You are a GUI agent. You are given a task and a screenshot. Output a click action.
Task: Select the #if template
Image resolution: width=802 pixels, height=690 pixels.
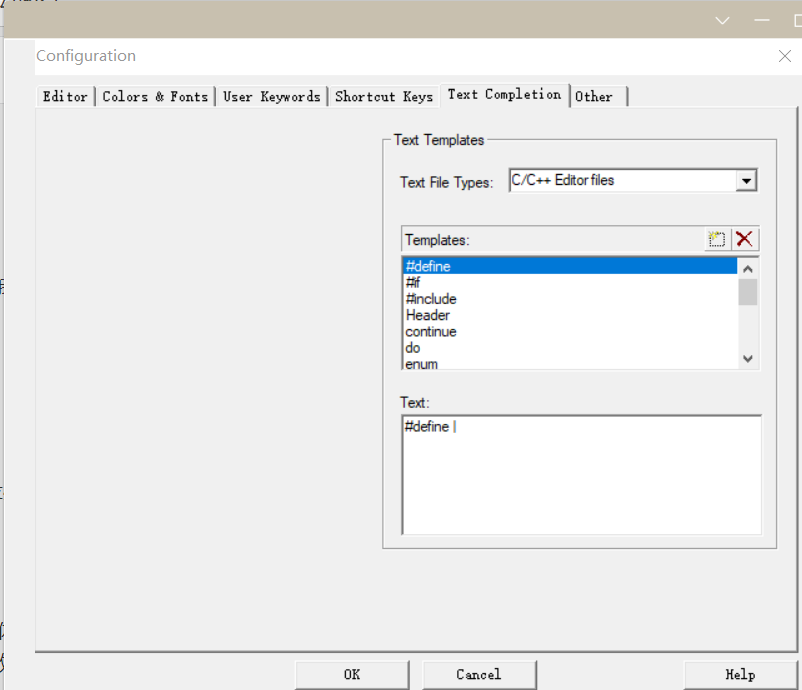[570, 282]
